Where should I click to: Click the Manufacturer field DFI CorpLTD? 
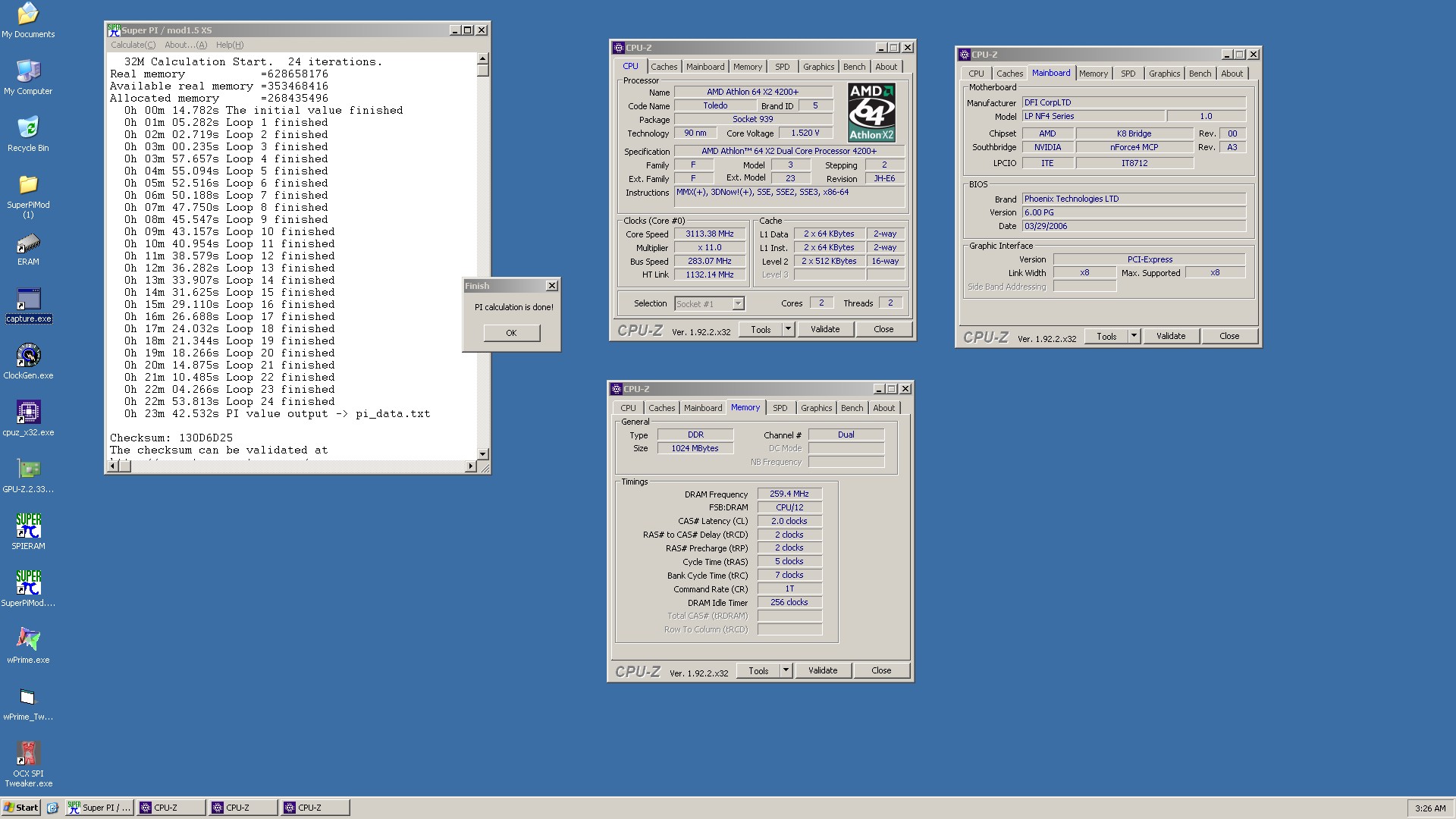[1134, 102]
